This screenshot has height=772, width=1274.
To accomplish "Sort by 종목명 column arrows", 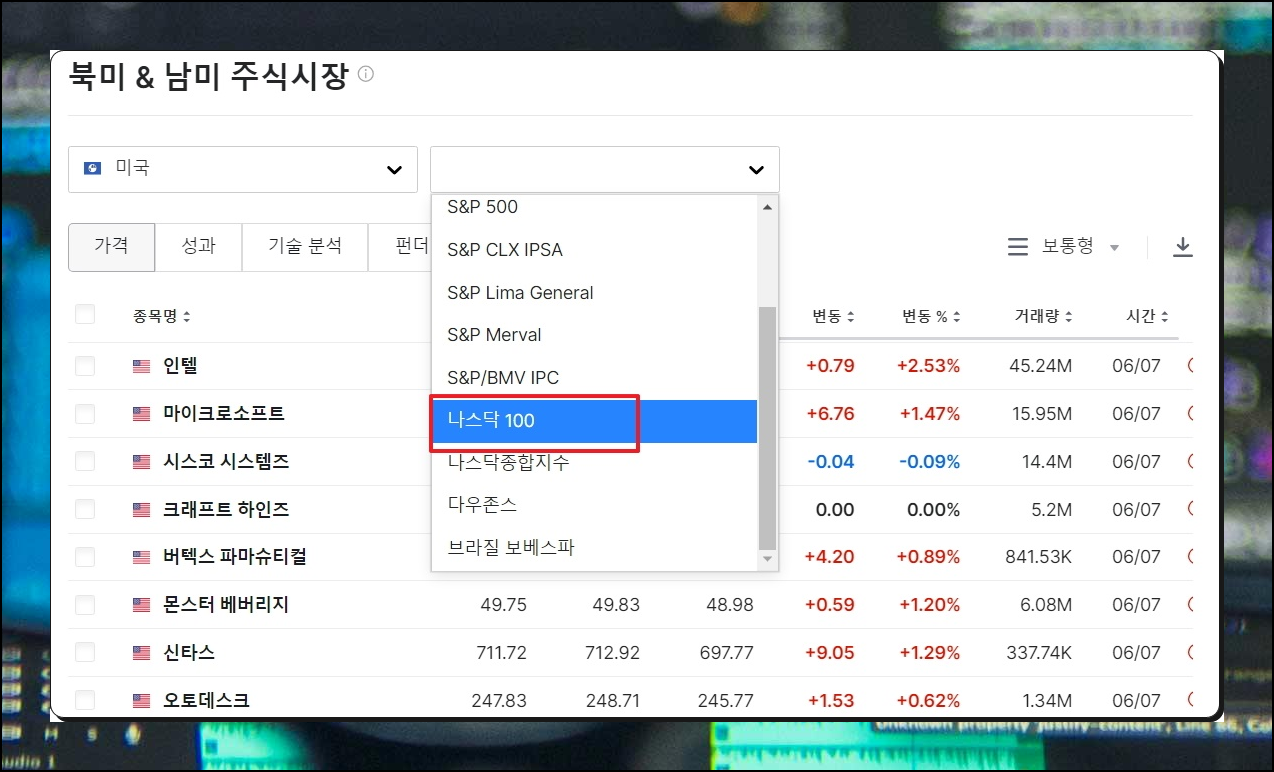I will (187, 317).
